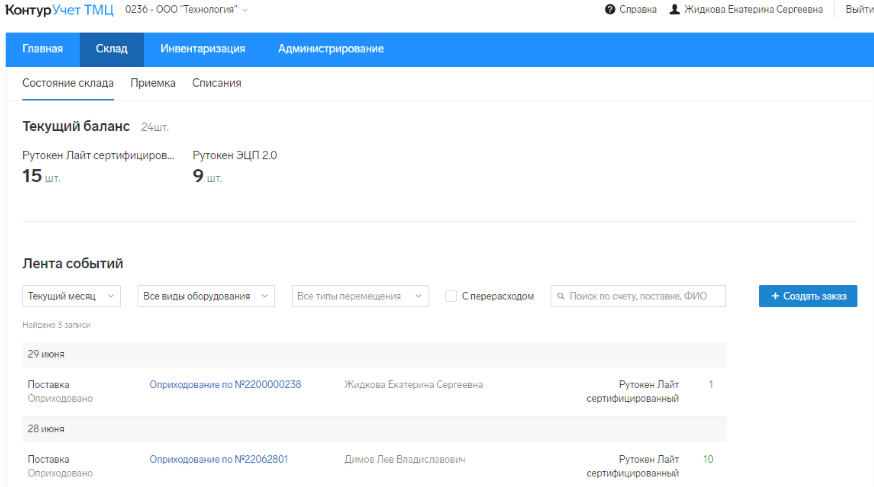Go to the Главная menu tab
This screenshot has width=874, height=487.
[42, 49]
